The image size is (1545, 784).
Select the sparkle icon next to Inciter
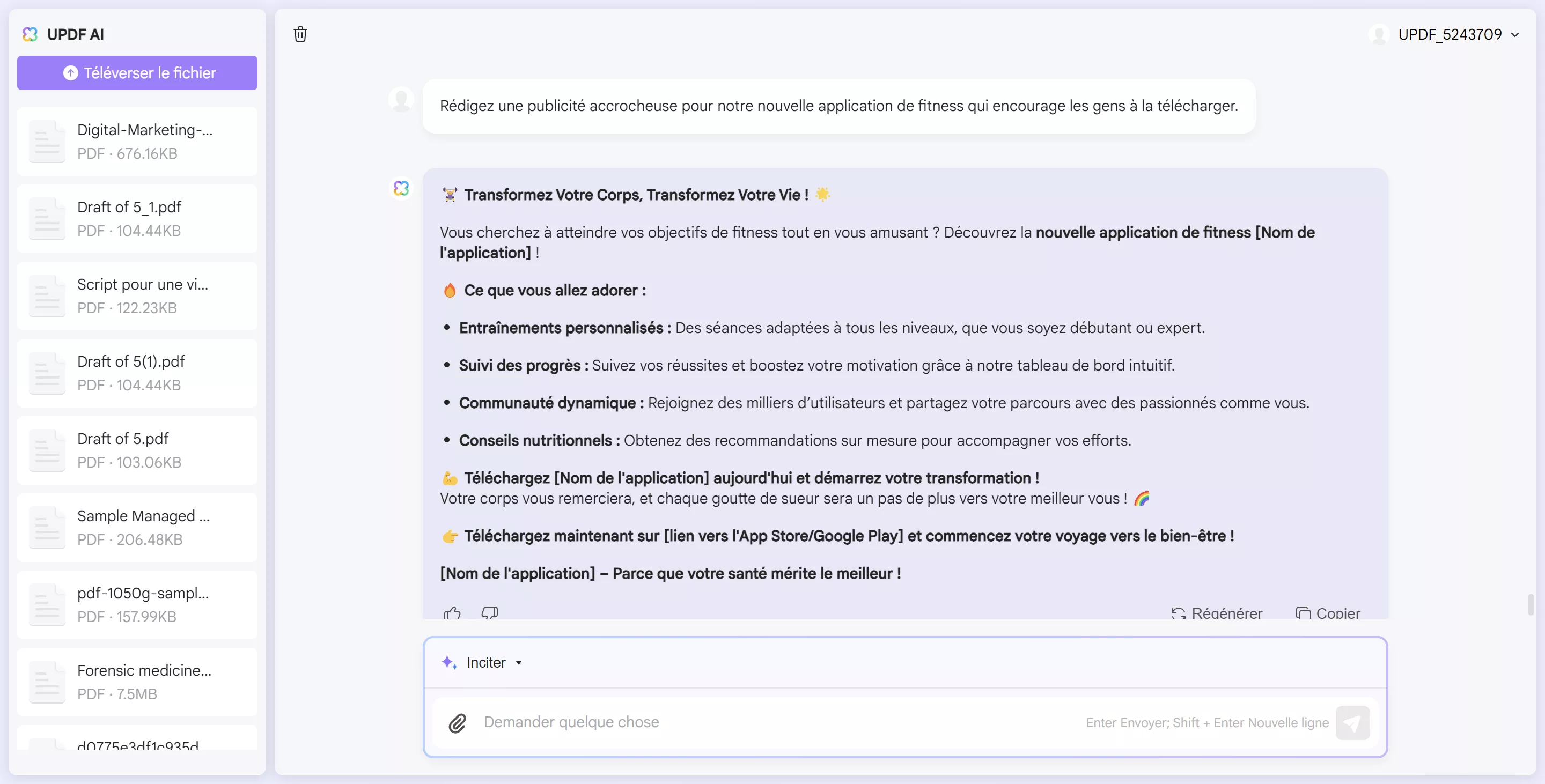pos(449,662)
